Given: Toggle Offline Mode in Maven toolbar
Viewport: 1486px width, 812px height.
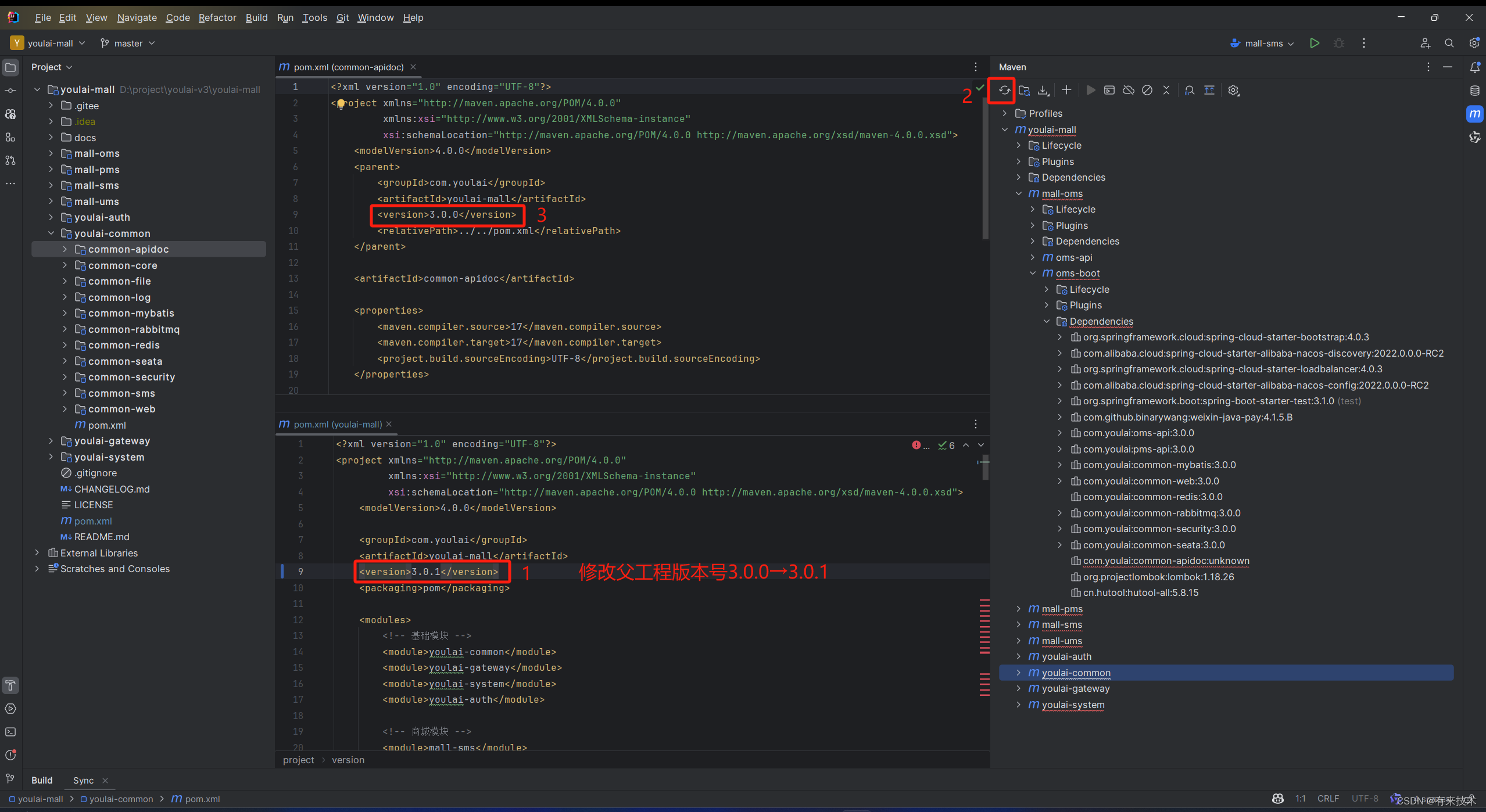Looking at the screenshot, I should (x=1129, y=91).
